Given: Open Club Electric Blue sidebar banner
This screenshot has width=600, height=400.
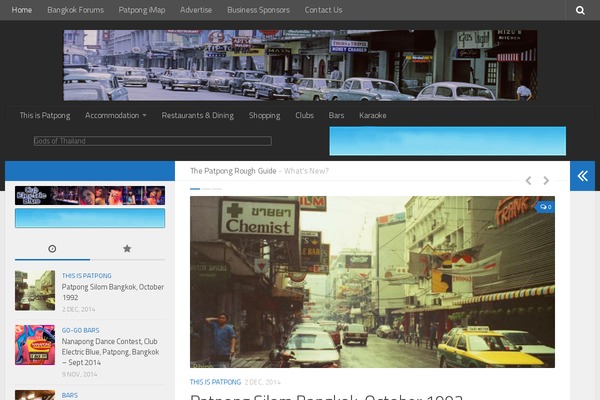Looking at the screenshot, I should [x=90, y=196].
